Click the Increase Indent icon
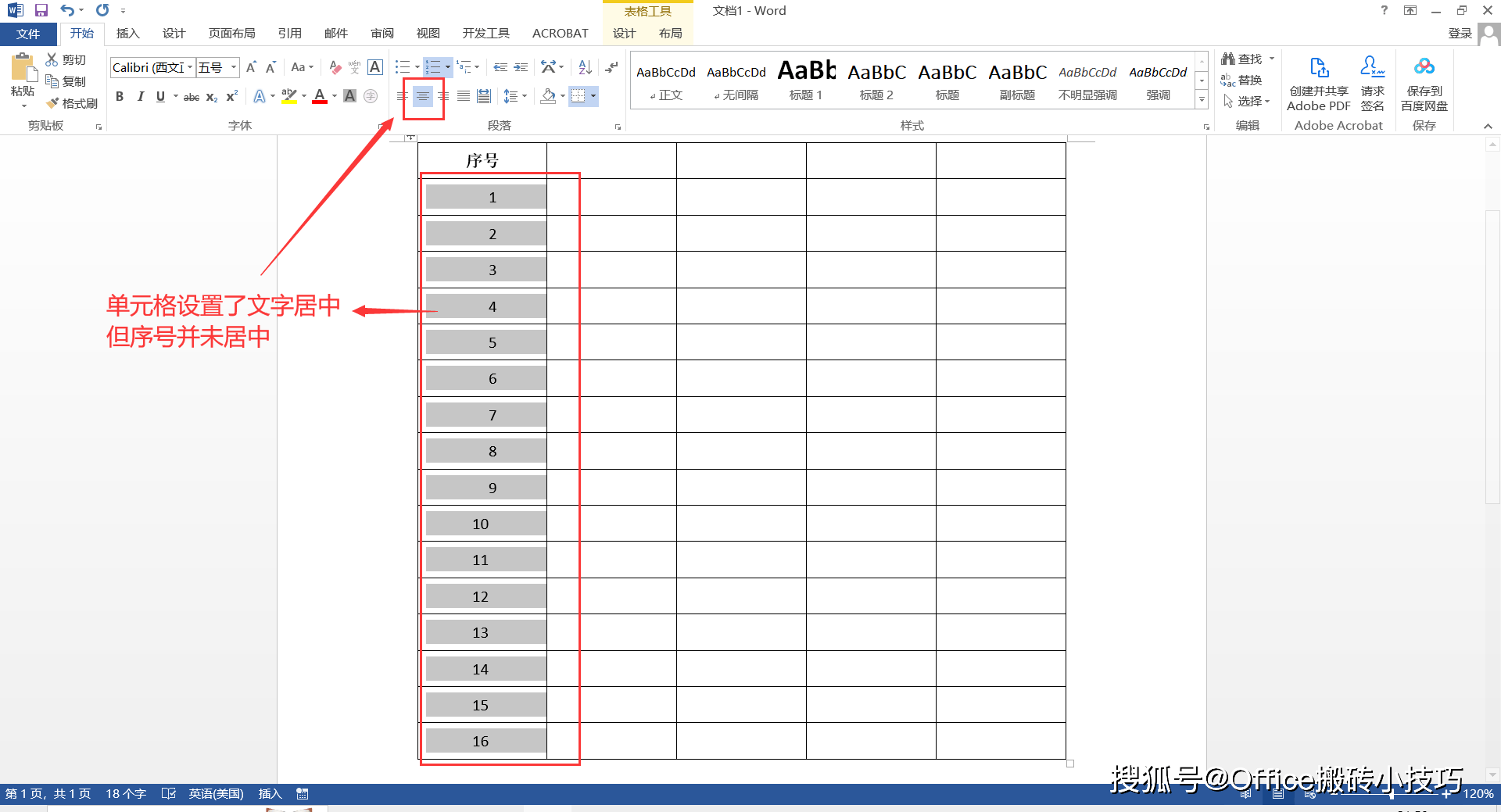Viewport: 1501px width, 812px height. click(521, 67)
